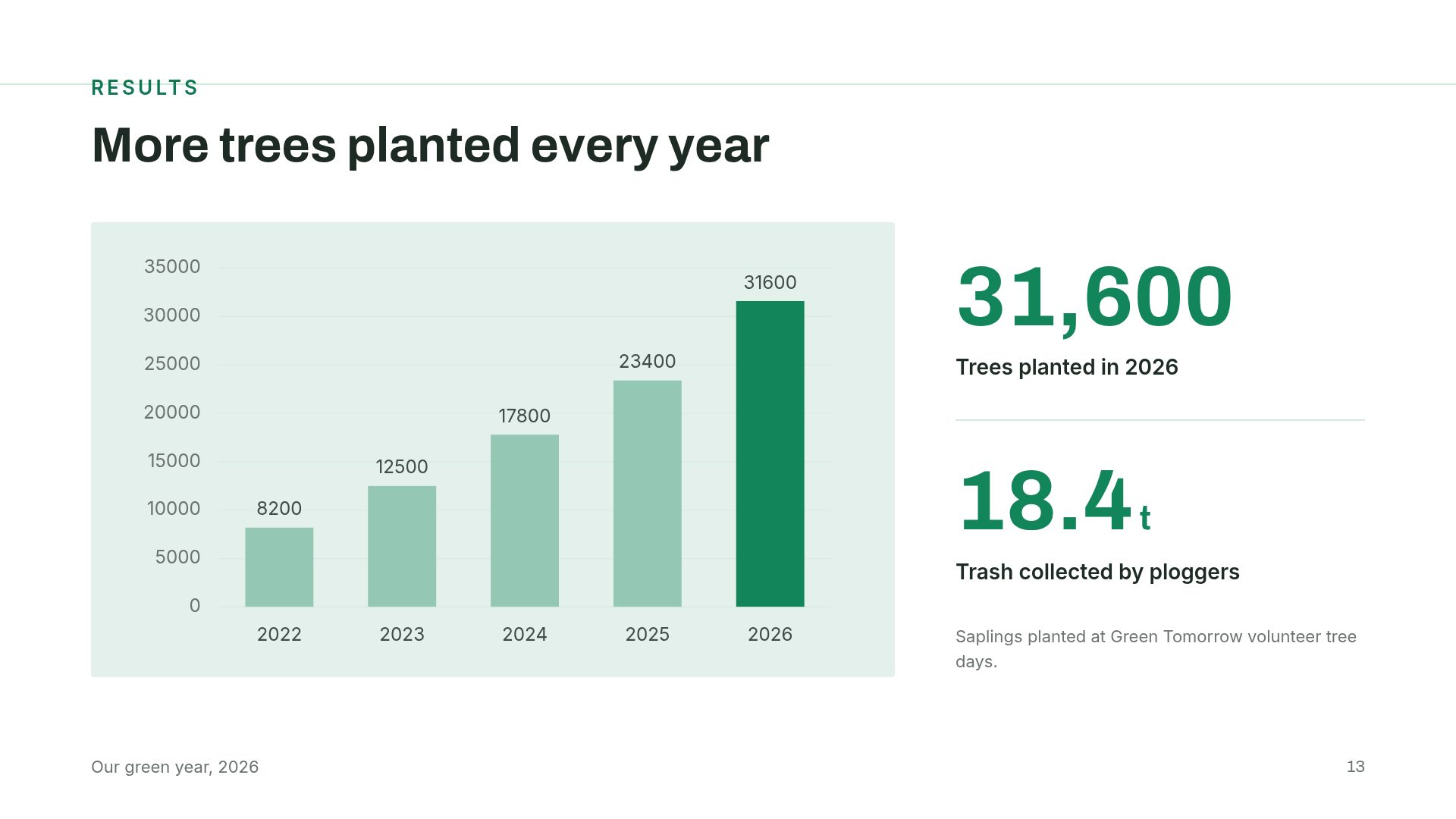The image size is (1456, 819).
Task: Click the 35000 y-axis label
Action: click(x=172, y=267)
